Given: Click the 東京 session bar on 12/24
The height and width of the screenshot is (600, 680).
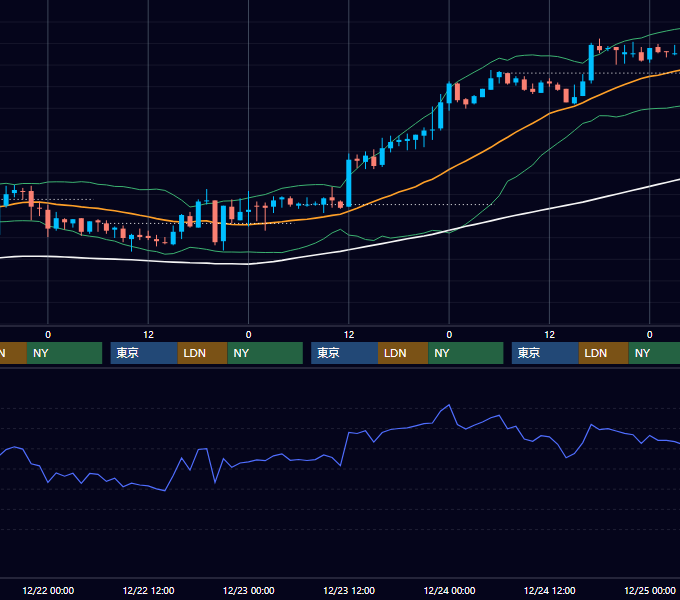Looking at the screenshot, I should 545,353.
